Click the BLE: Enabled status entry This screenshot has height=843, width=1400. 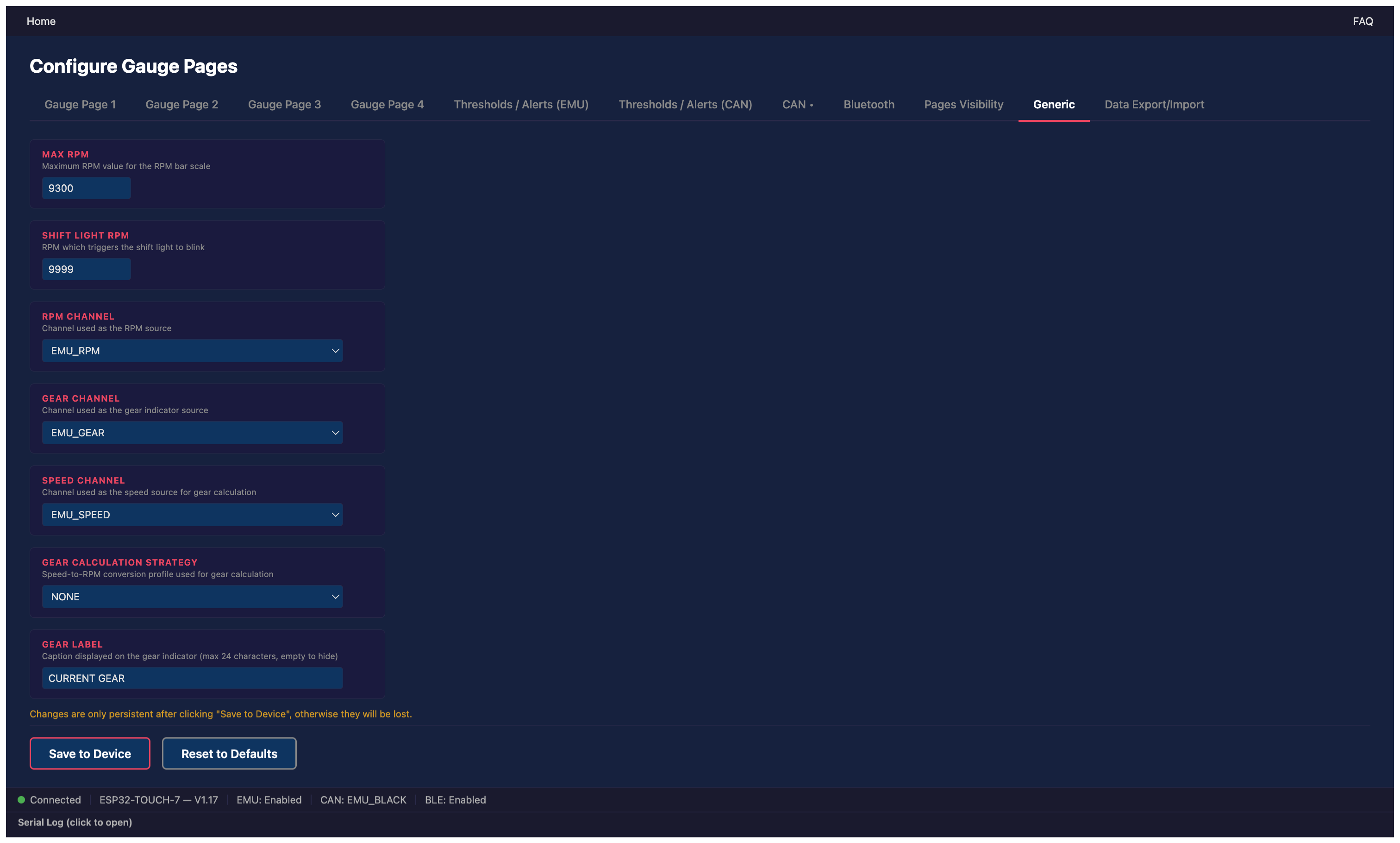coord(455,800)
